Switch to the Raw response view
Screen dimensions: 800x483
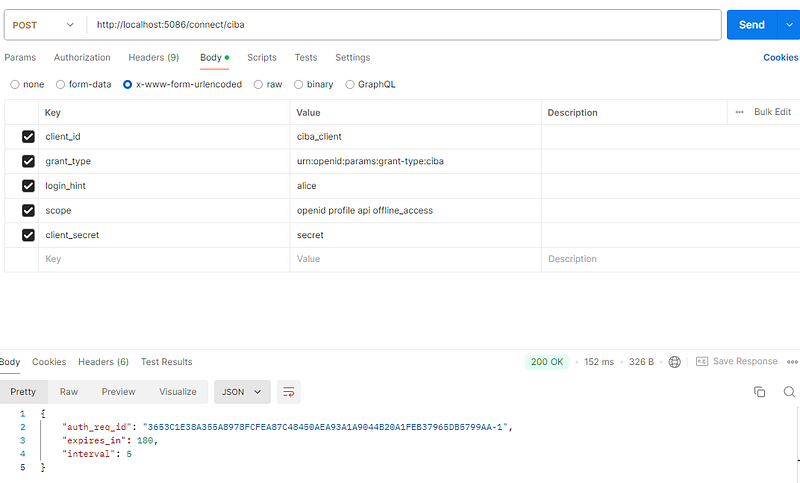tap(69, 392)
